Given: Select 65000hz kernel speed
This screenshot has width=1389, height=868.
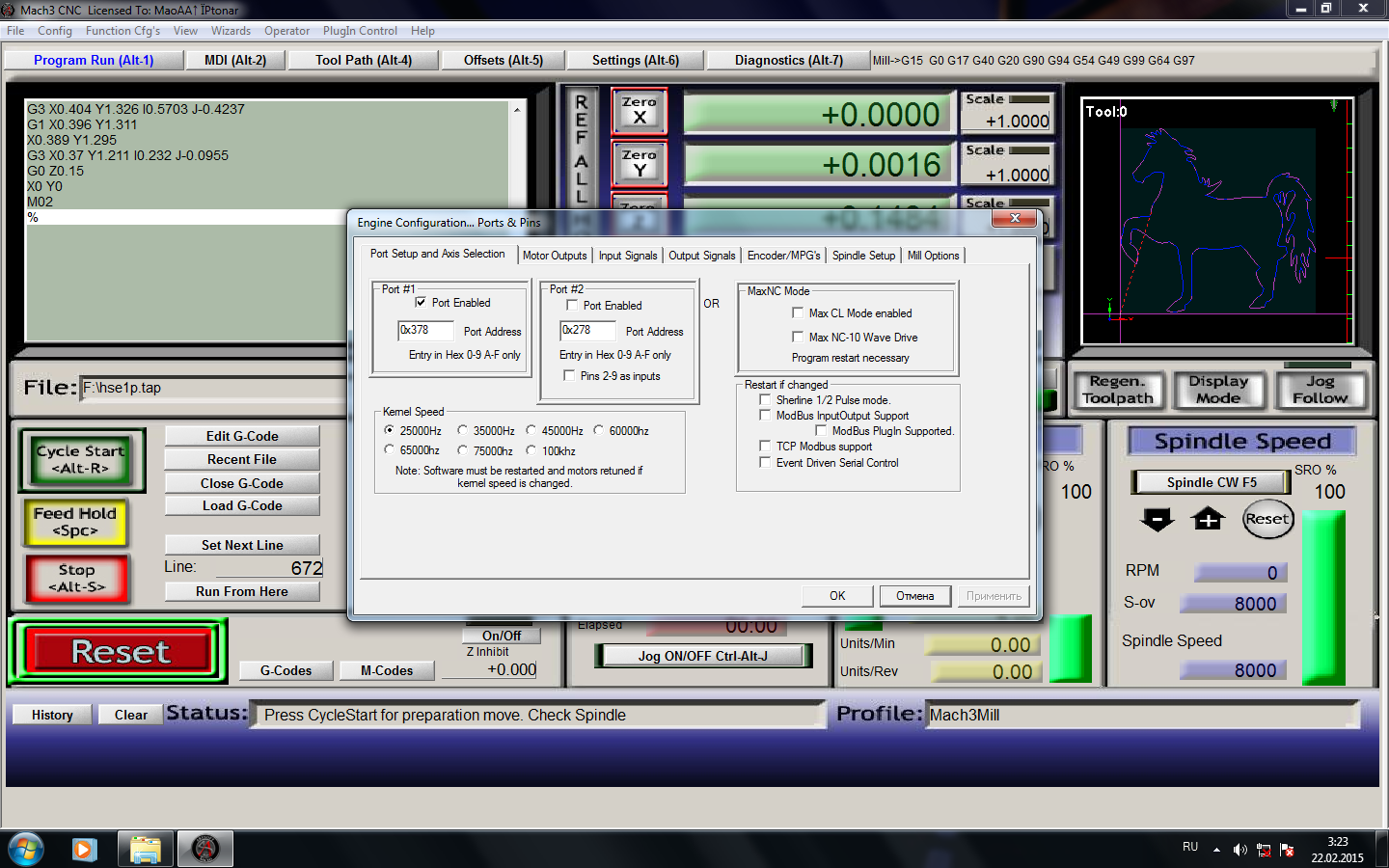Looking at the screenshot, I should (x=390, y=449).
